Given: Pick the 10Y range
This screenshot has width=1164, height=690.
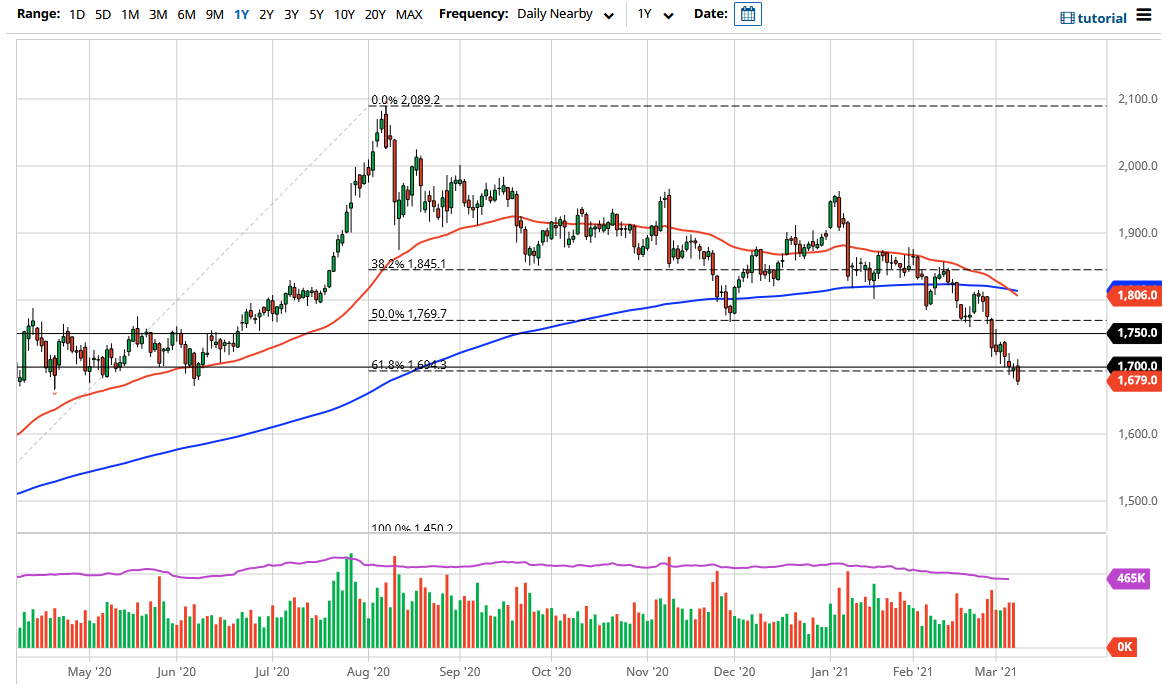Looking at the screenshot, I should 344,14.
